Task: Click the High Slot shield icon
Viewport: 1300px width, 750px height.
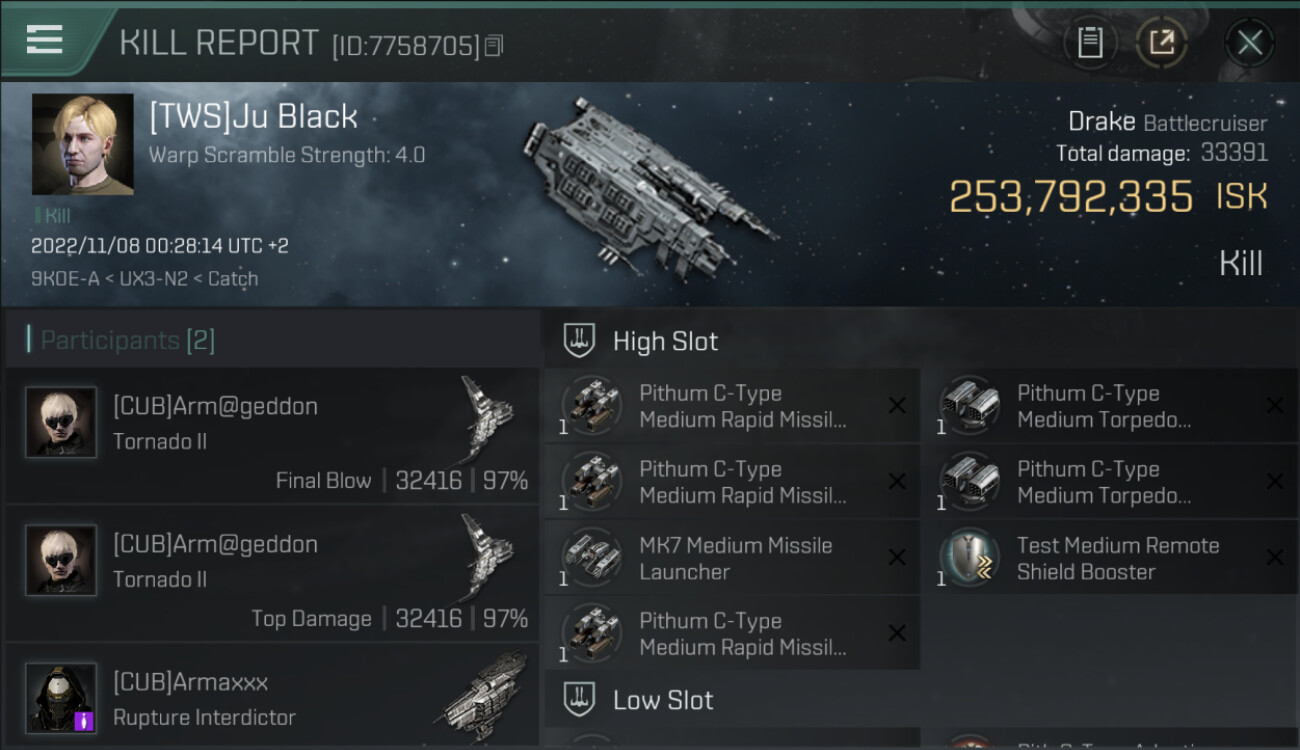Action: coord(579,340)
